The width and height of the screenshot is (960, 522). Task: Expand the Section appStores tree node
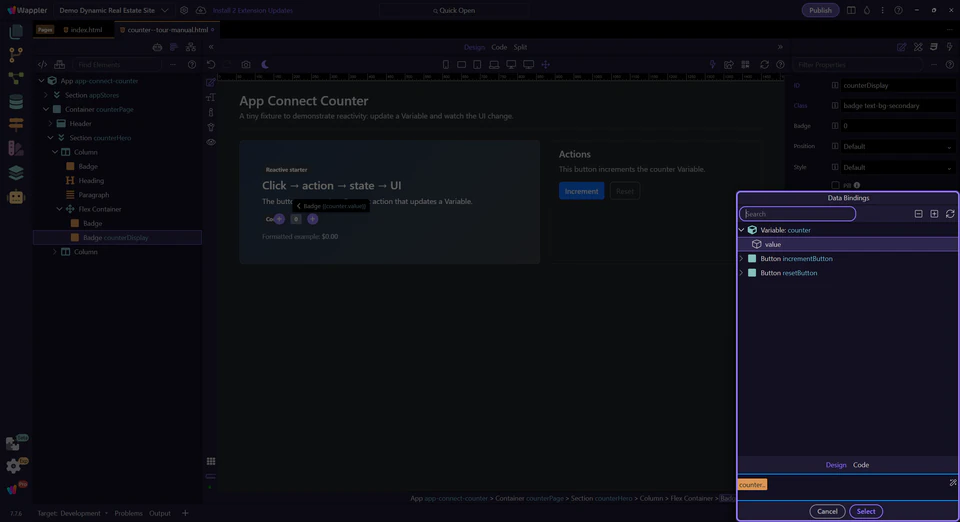point(46,95)
